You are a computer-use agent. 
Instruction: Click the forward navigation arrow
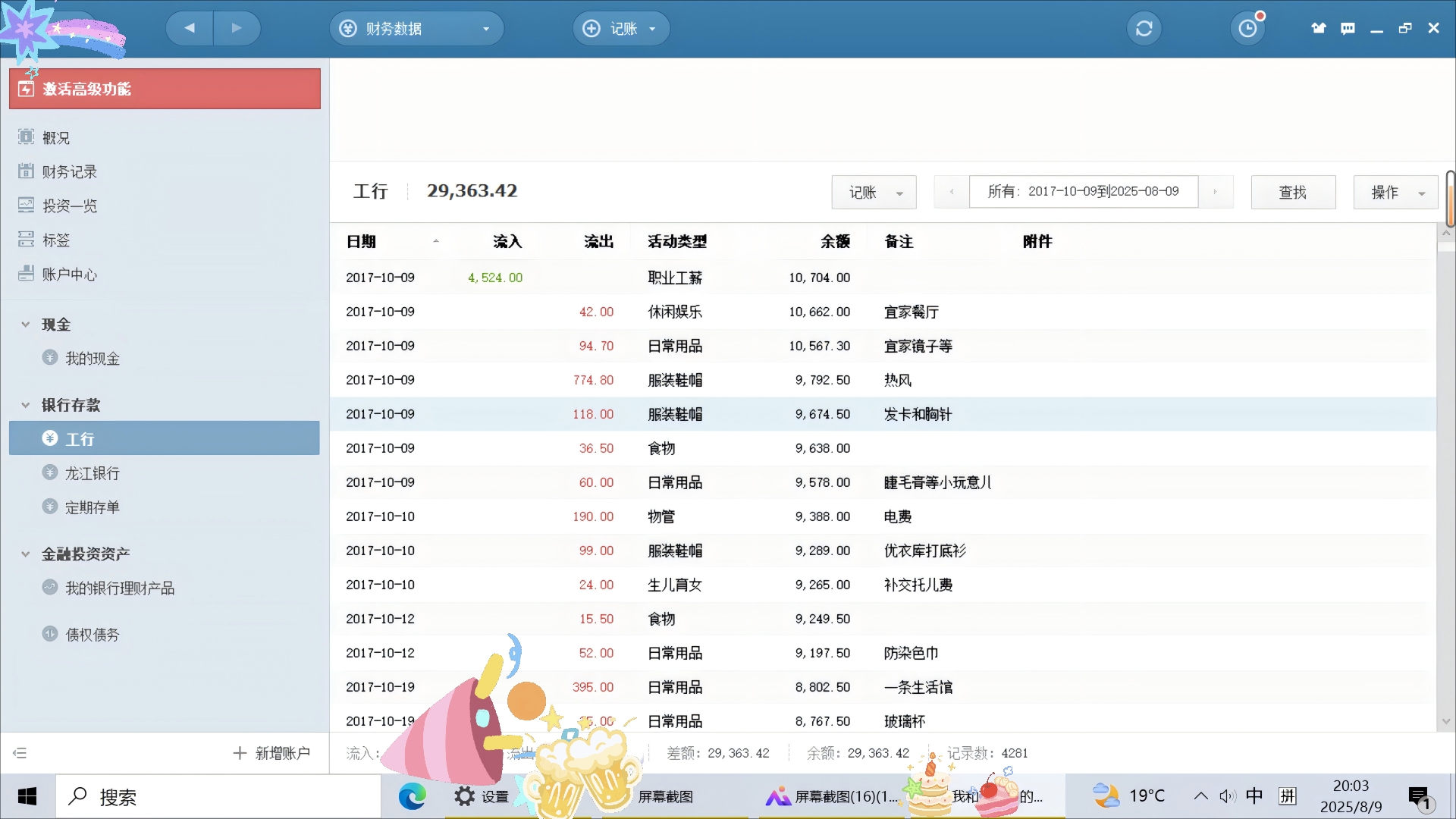[237, 28]
